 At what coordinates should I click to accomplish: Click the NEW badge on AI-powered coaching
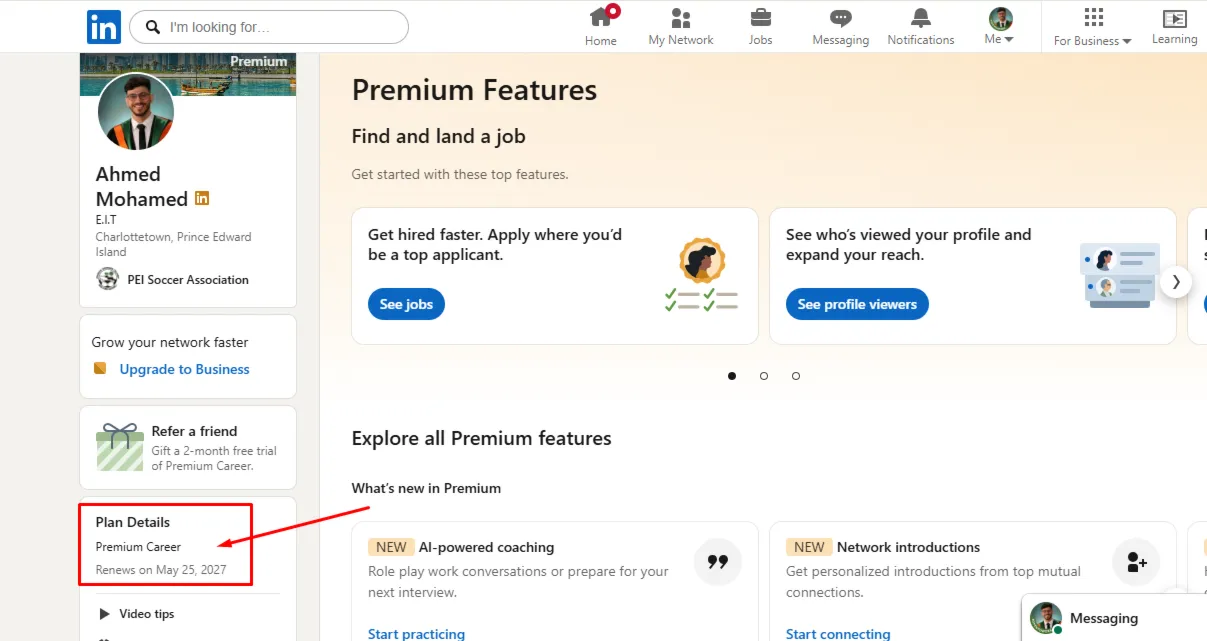[x=391, y=547]
